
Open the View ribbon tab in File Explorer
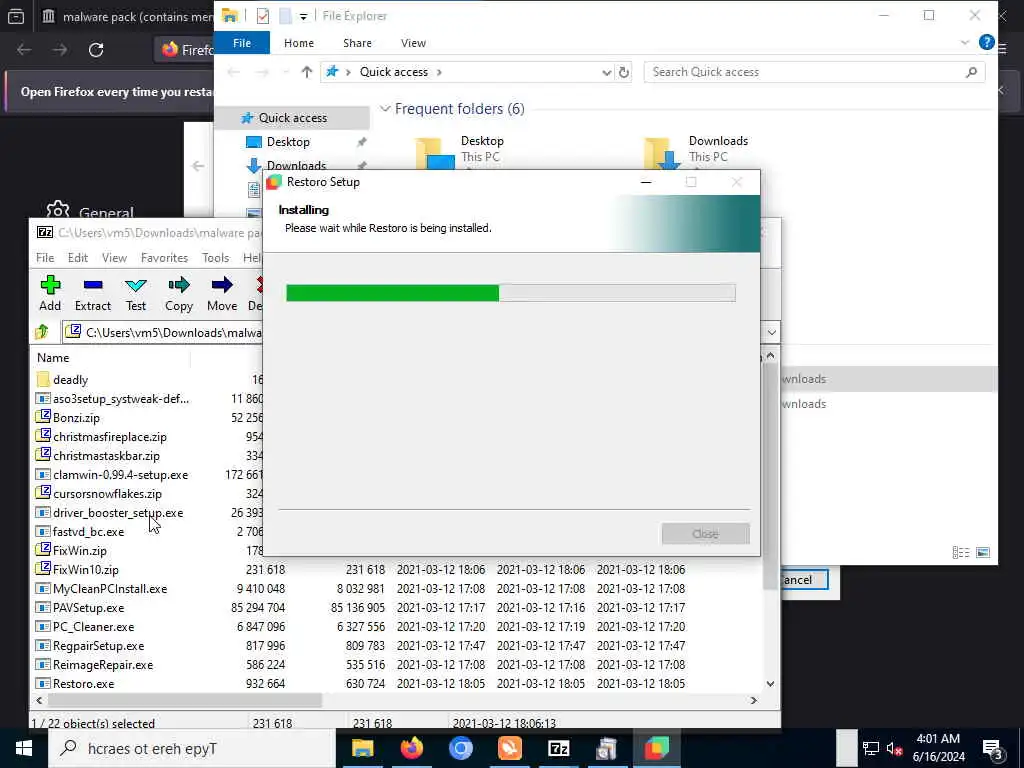point(413,43)
